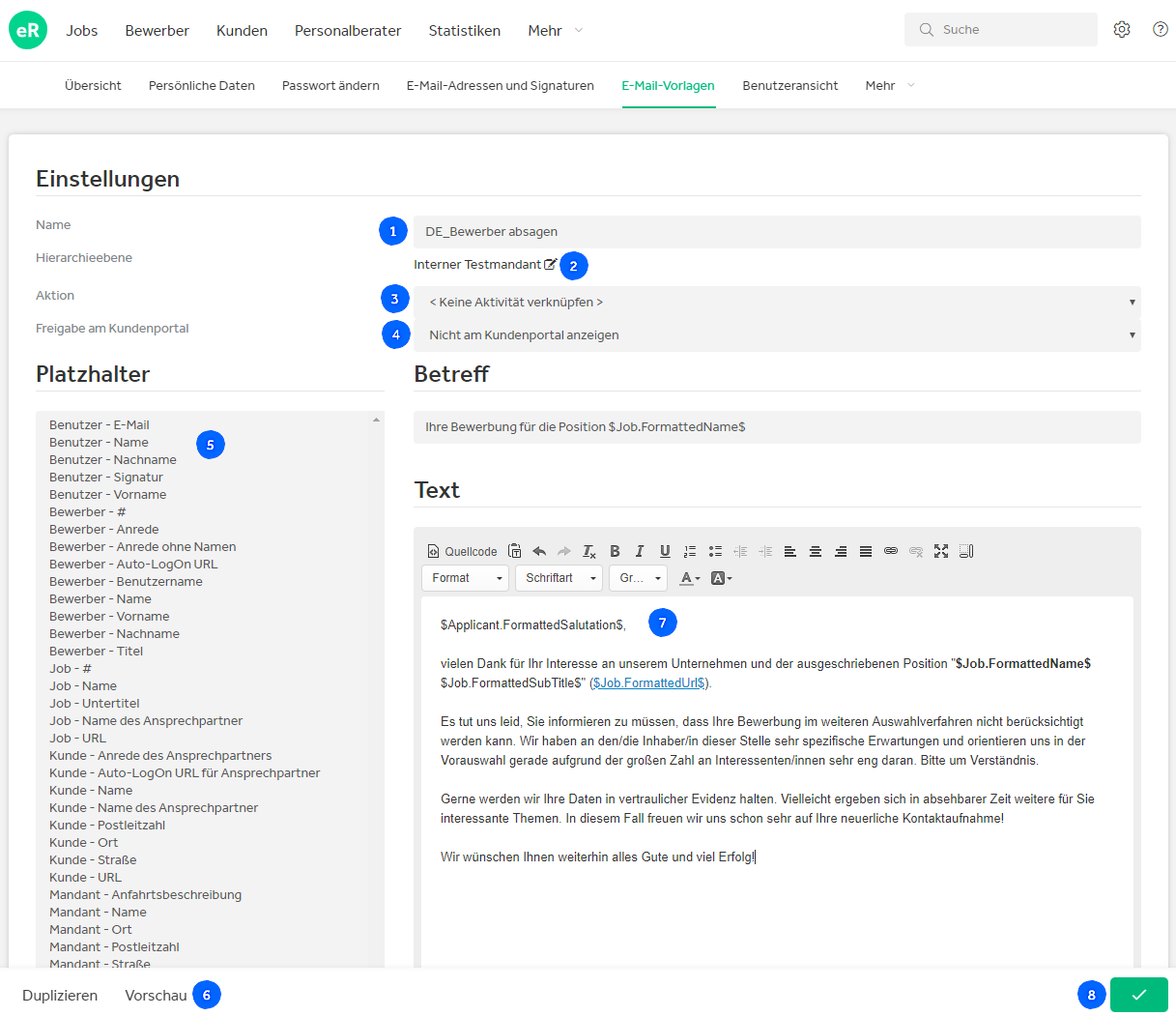Redo edit in editor toolbar
Screen dimensions: 1176x1016
(x=564, y=551)
